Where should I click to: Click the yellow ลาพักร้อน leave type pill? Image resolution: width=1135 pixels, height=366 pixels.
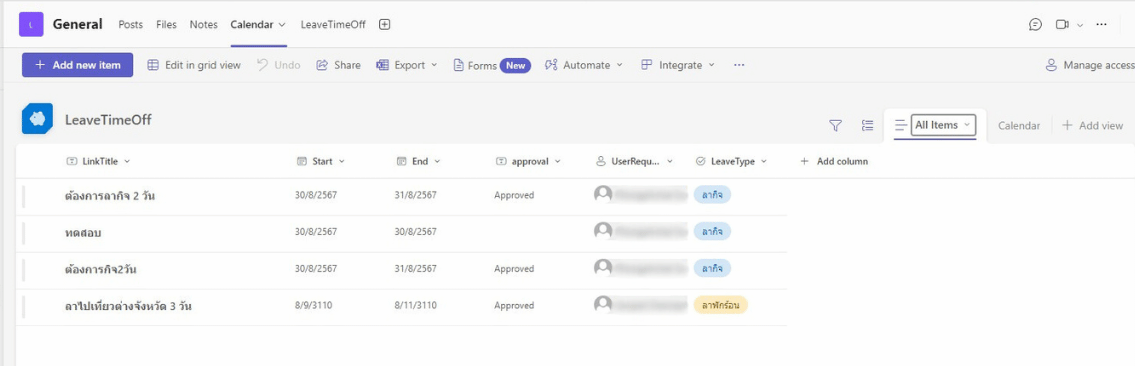[720, 305]
